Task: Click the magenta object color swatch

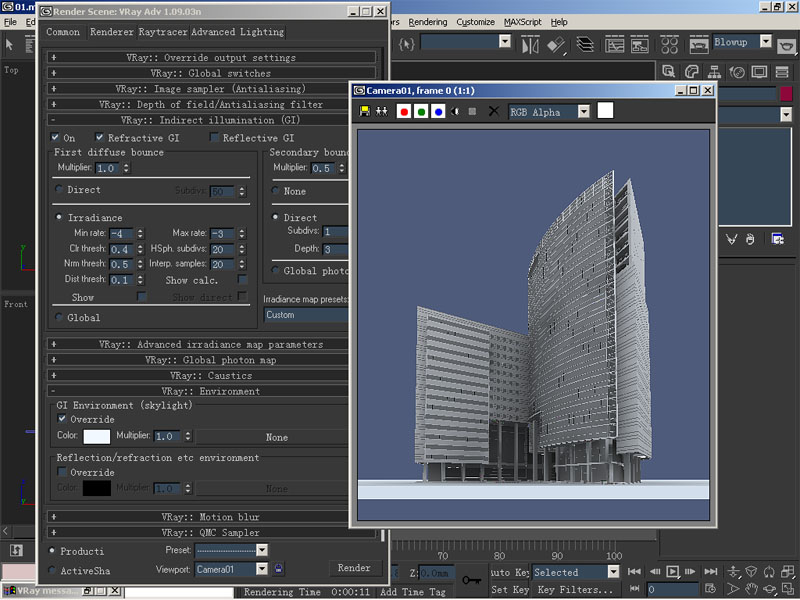Action: 786,94
